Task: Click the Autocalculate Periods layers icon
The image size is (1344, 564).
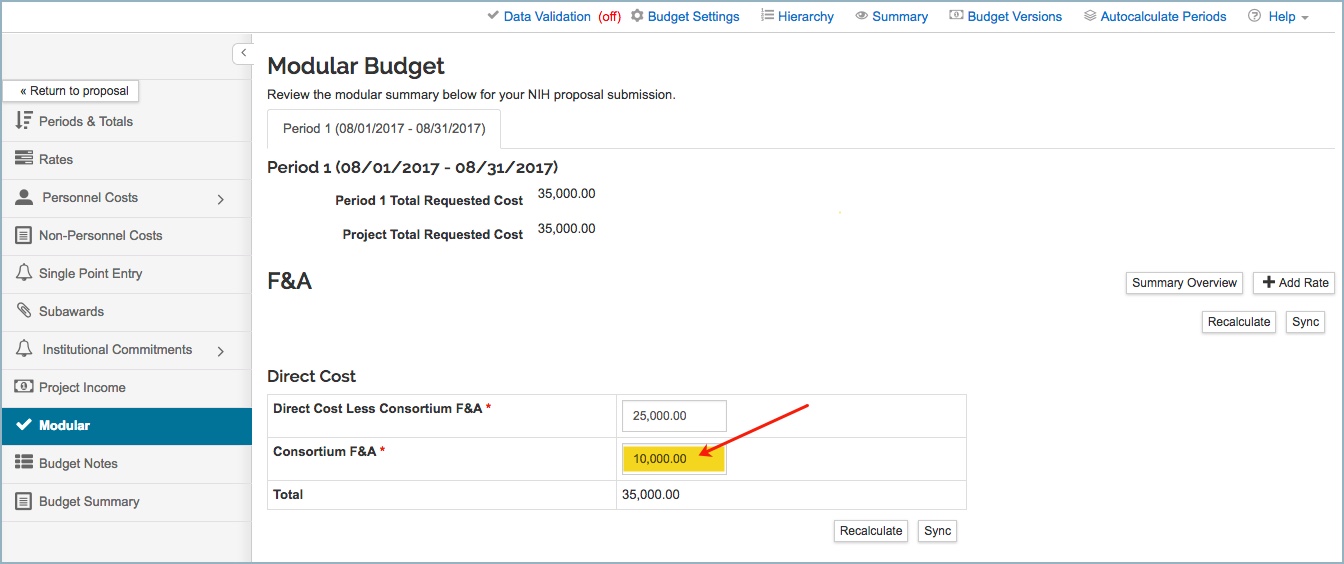Action: pyautogui.click(x=1090, y=16)
